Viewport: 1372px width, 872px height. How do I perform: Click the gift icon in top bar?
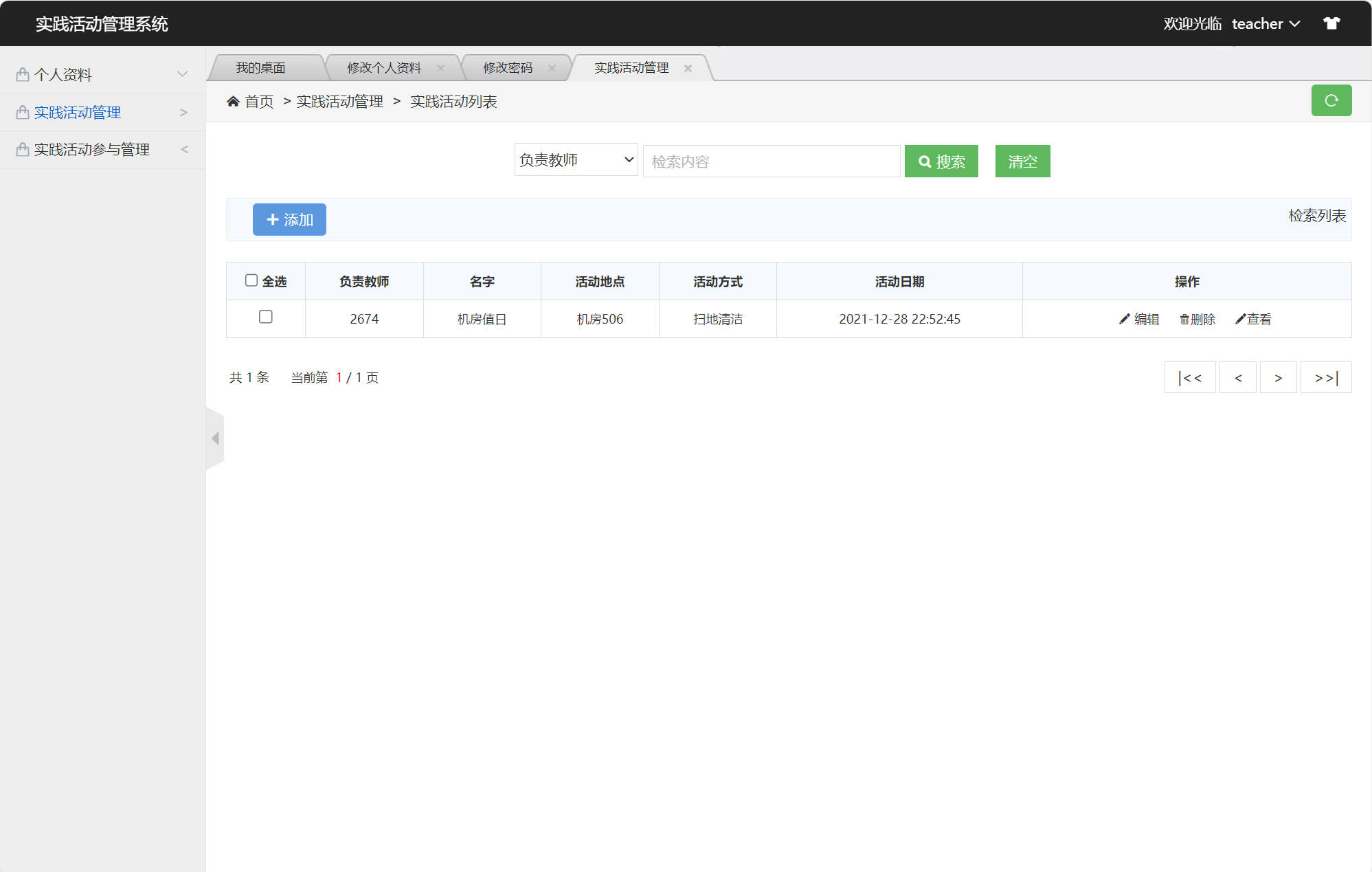tap(1331, 23)
